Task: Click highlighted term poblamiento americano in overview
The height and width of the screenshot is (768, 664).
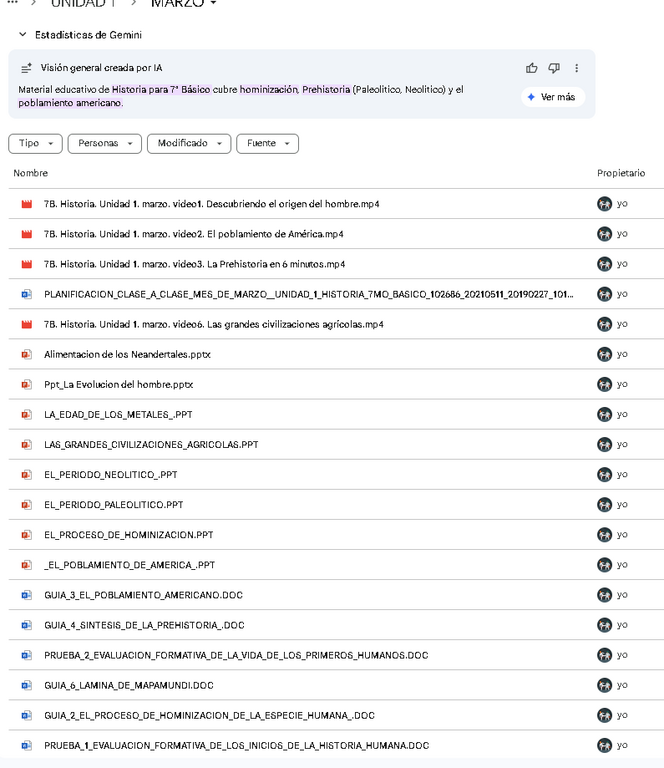Action: (70, 103)
